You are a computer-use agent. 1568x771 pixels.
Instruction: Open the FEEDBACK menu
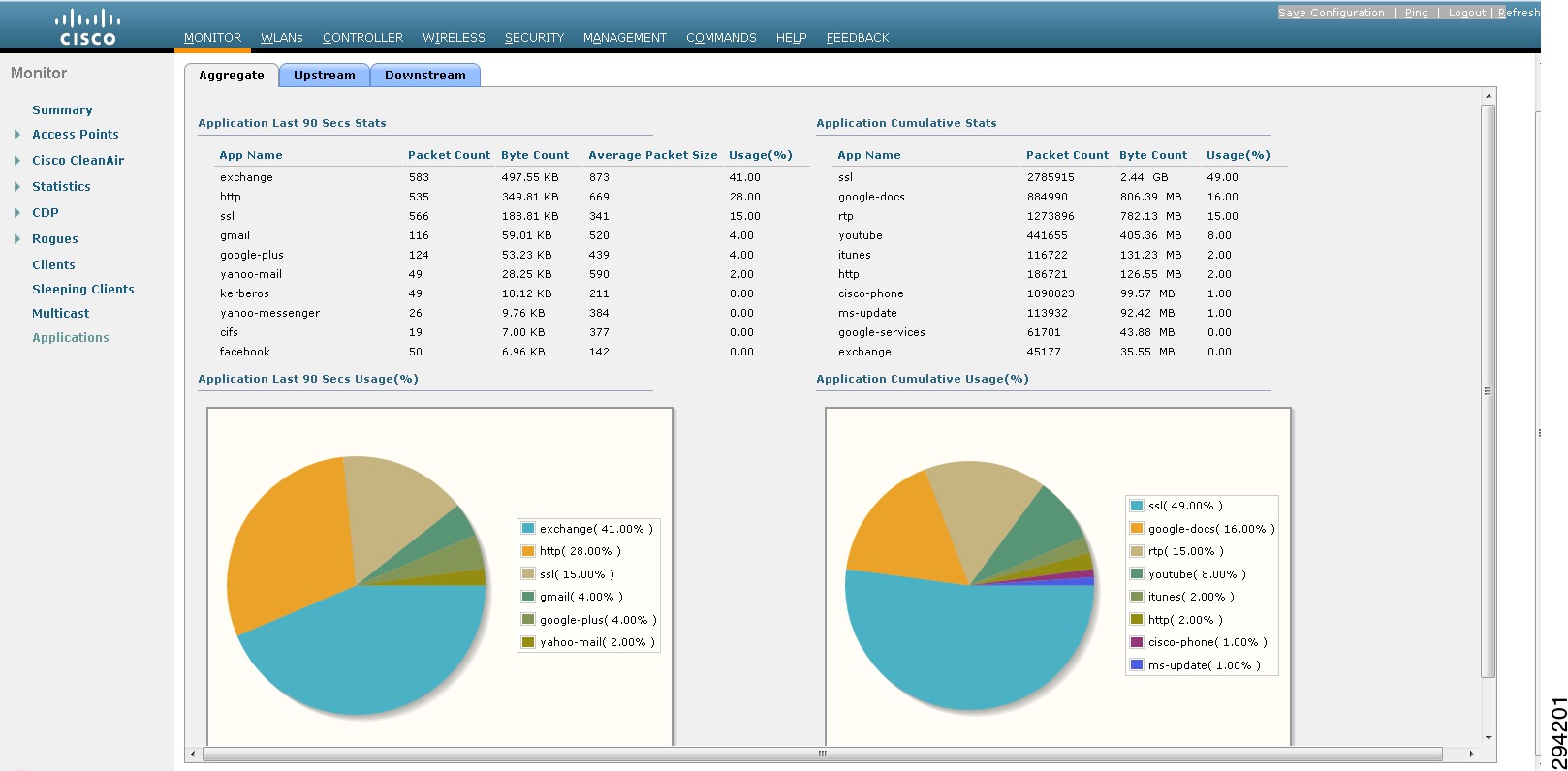point(858,38)
